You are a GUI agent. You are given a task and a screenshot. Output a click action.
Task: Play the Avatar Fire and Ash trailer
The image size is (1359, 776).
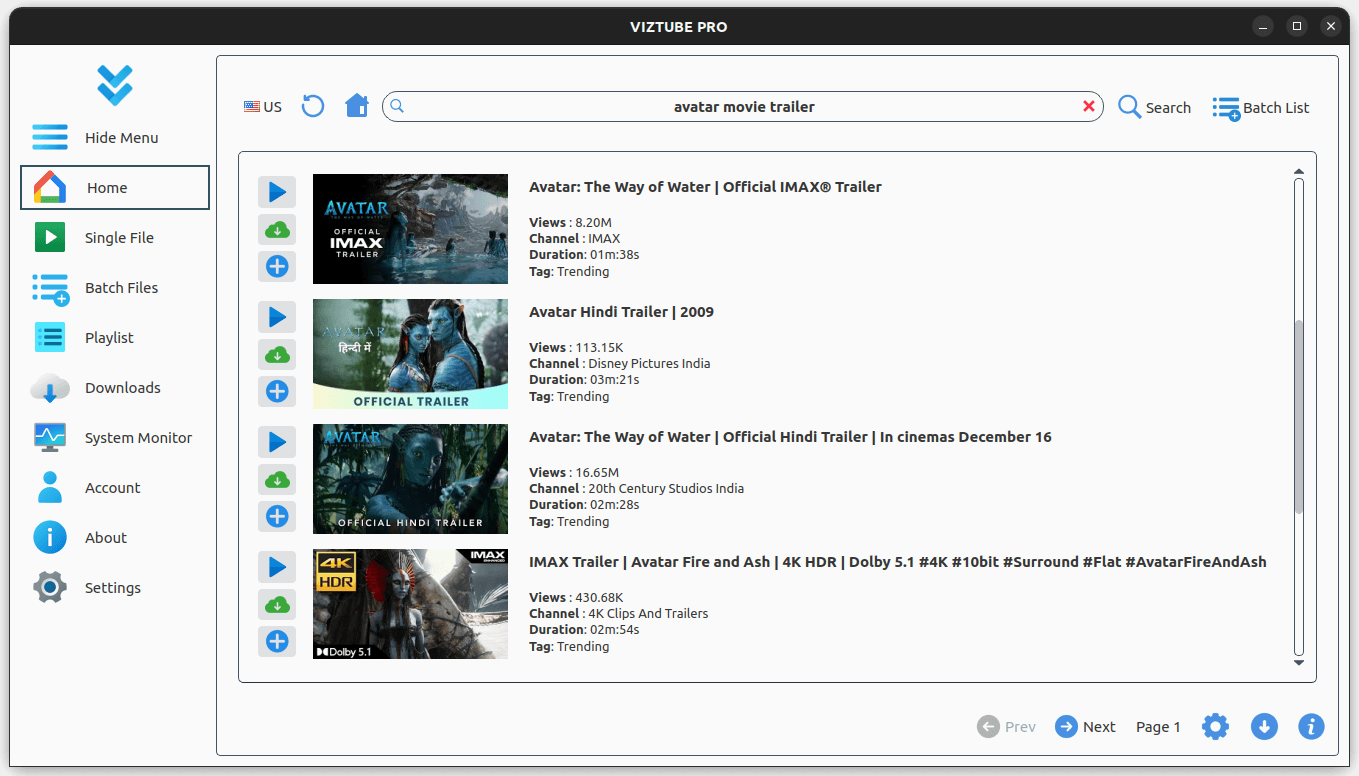click(x=277, y=567)
